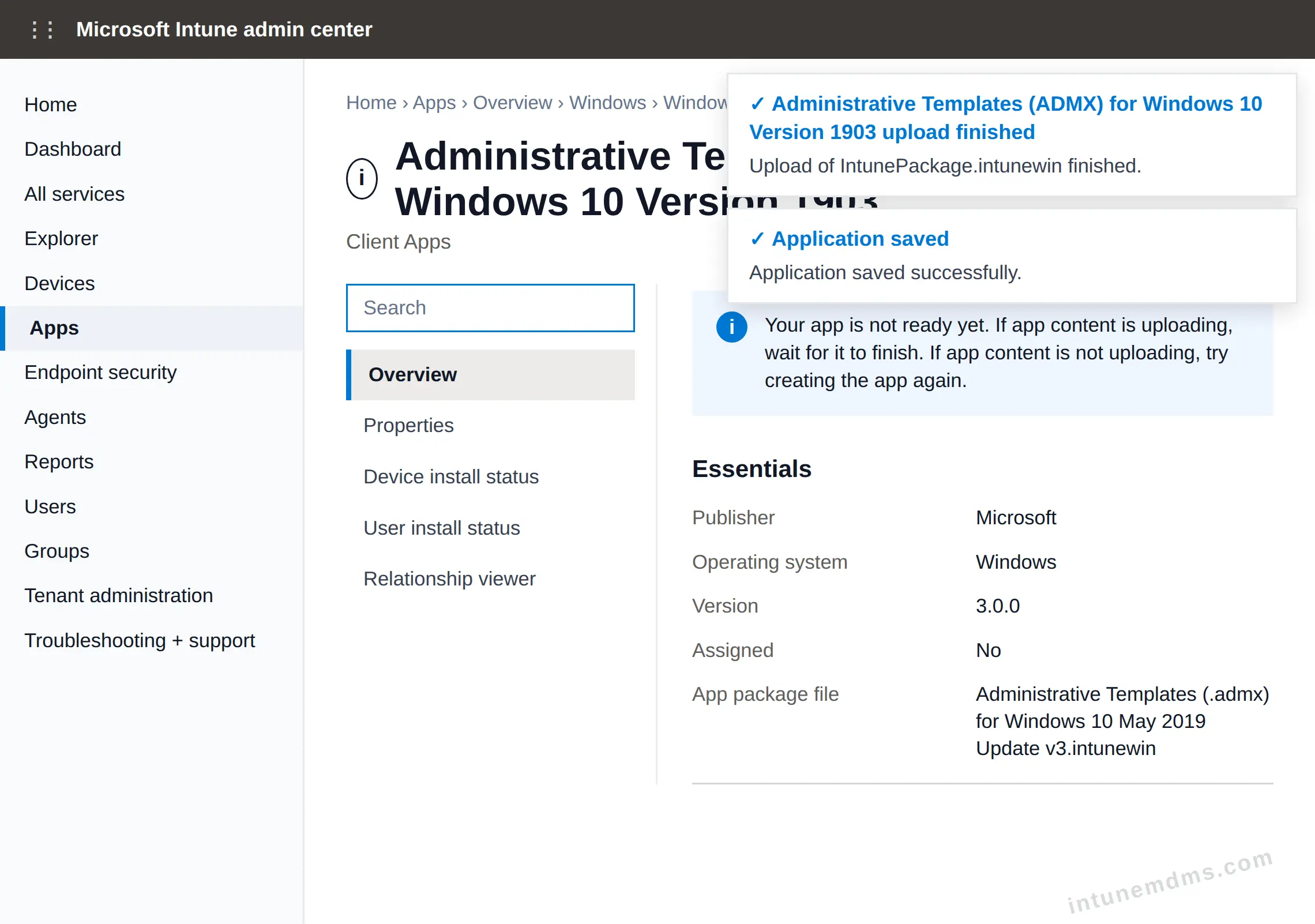Click the checkmark icon on upload finished notification
Screen dimensions: 1315x924
(757, 104)
